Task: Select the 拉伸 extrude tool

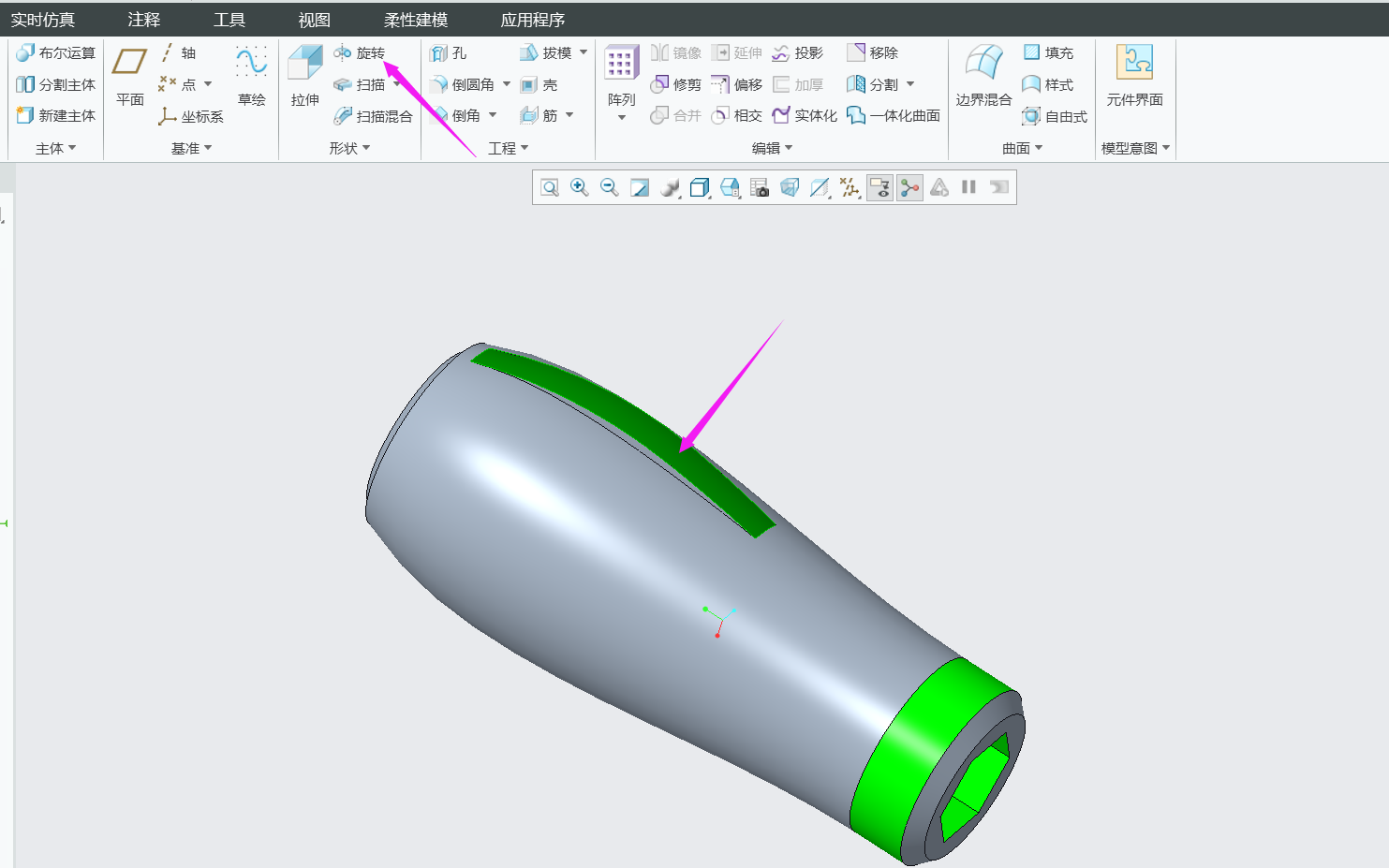Action: (305, 76)
